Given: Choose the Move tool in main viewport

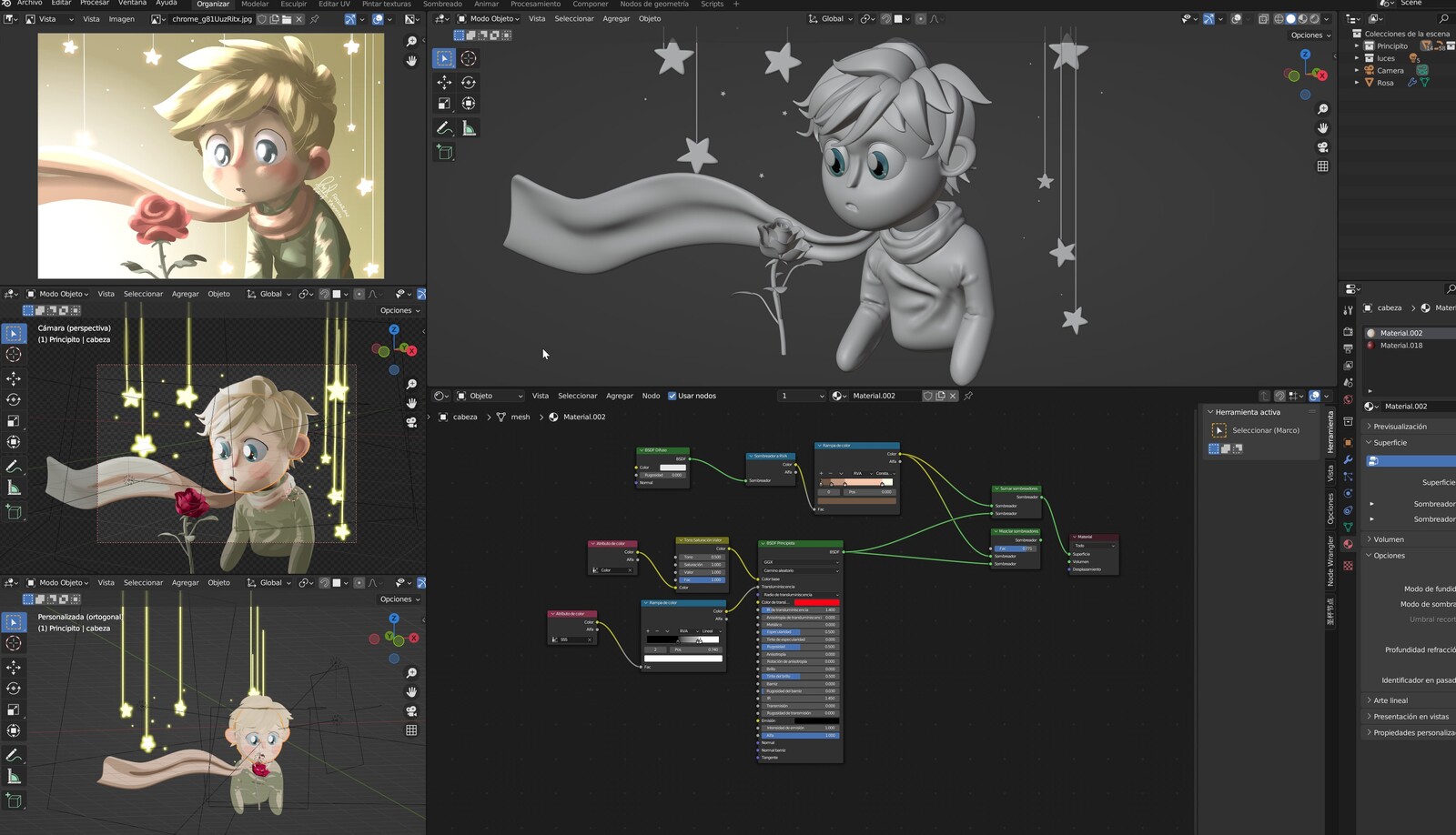Looking at the screenshot, I should point(444,82).
